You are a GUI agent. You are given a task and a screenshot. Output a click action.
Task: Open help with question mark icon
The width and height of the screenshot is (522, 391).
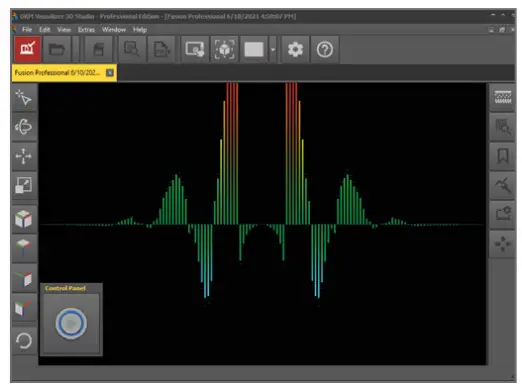click(x=325, y=50)
